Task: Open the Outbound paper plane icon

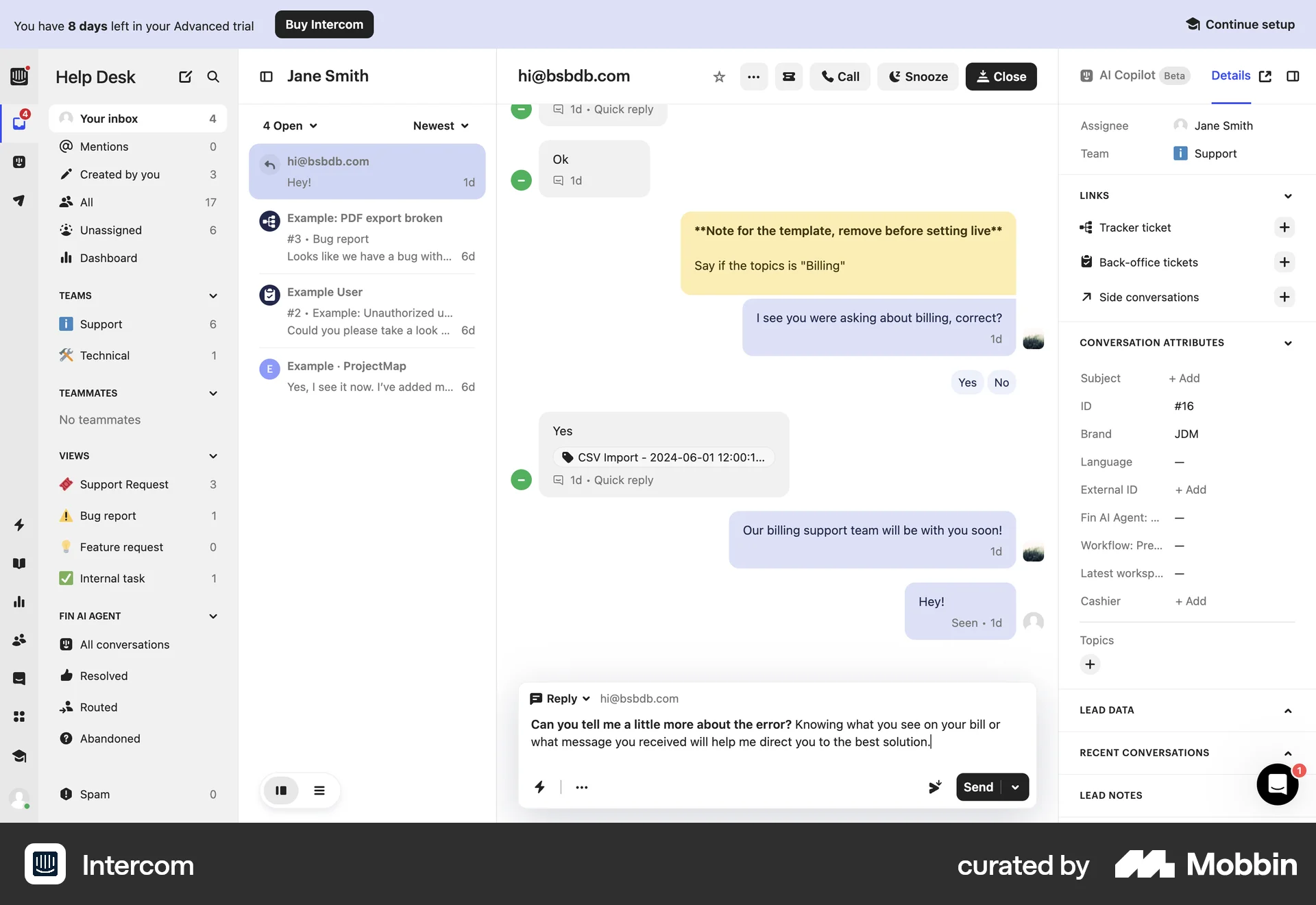Action: point(20,200)
